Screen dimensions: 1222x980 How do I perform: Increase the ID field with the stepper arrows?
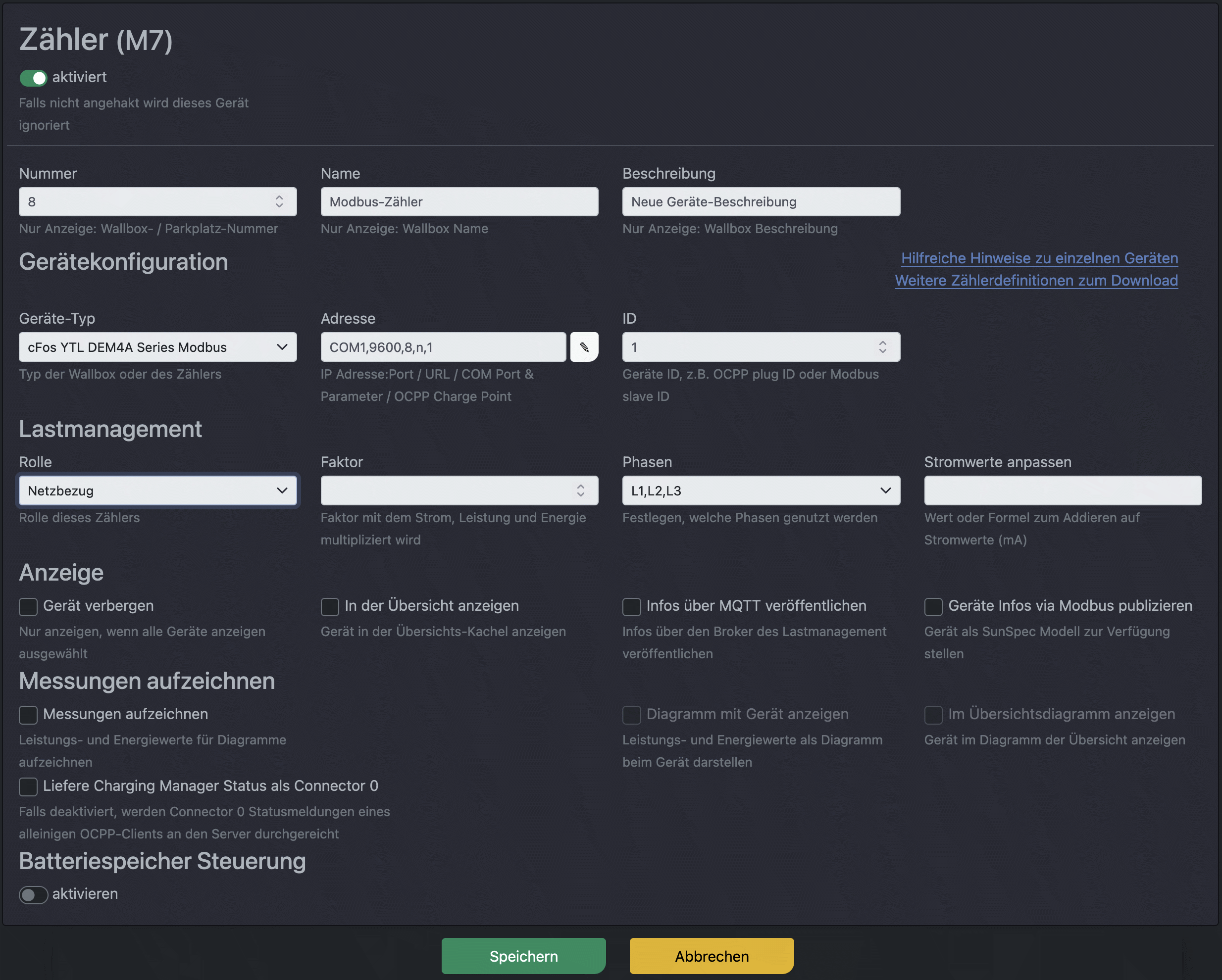pos(882,343)
